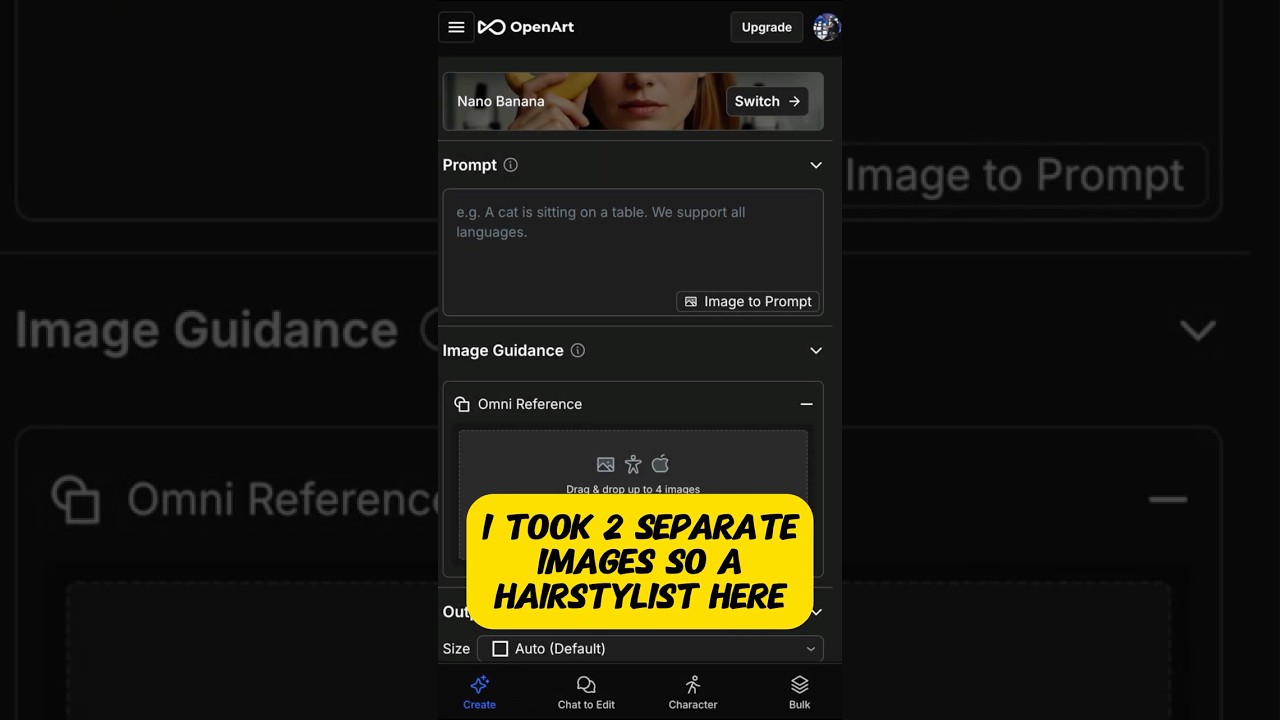Click the character figure icon in drop zone
This screenshot has width=1280, height=720.
pyautogui.click(x=633, y=464)
